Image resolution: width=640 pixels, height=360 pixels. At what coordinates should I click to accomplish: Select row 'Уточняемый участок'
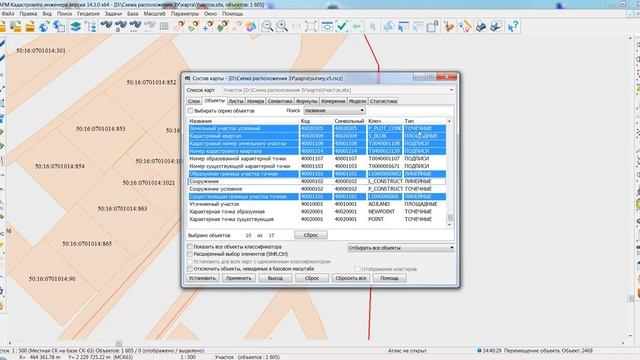(x=317, y=204)
